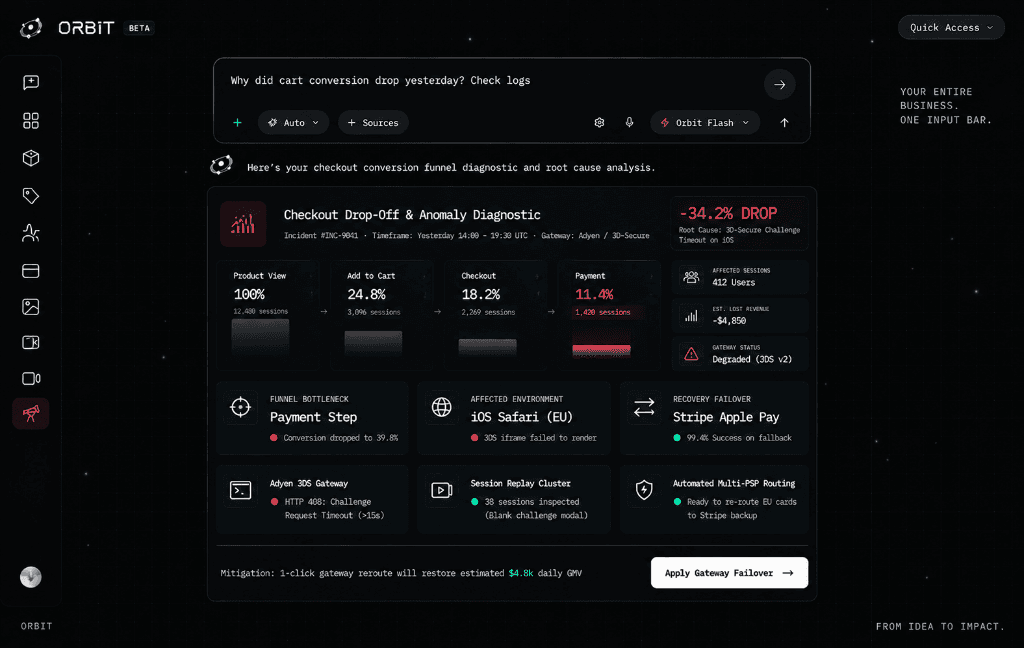Click HTTP 408 Challenge Request Timeout text
Viewport: 1024px width, 648px height.
[334, 508]
